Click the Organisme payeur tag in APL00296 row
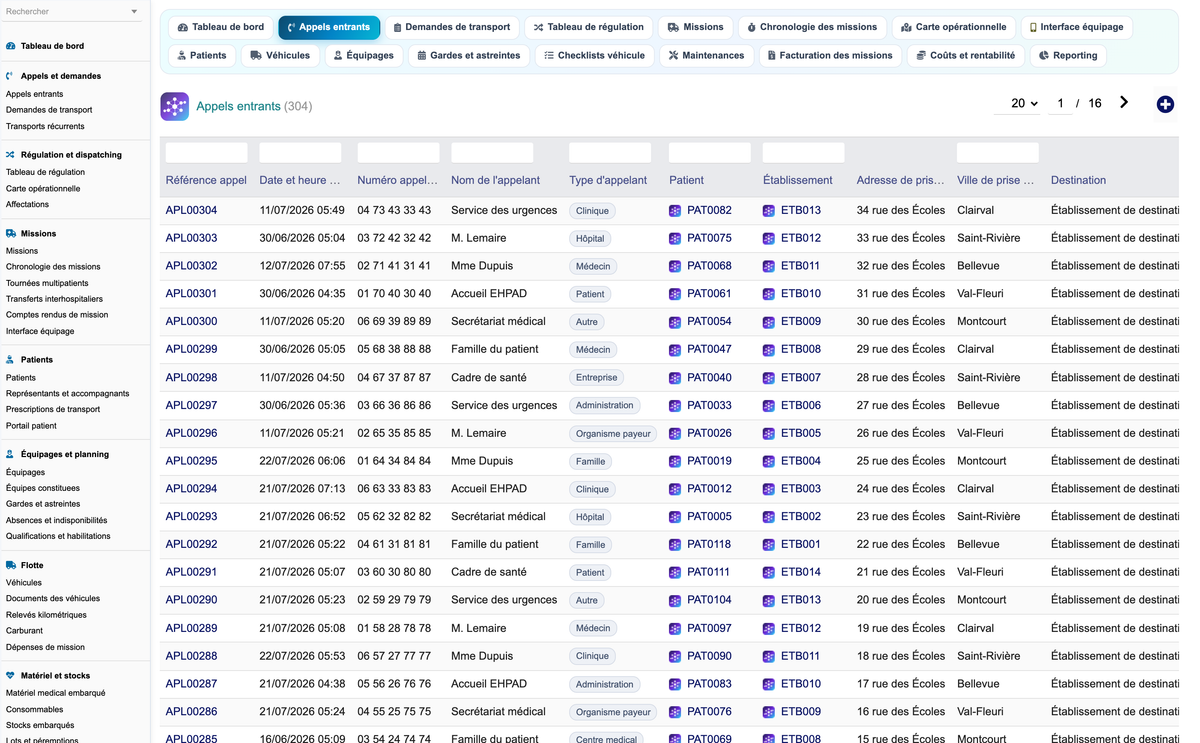Screen dimensions: 1200x743 [x=613, y=434]
